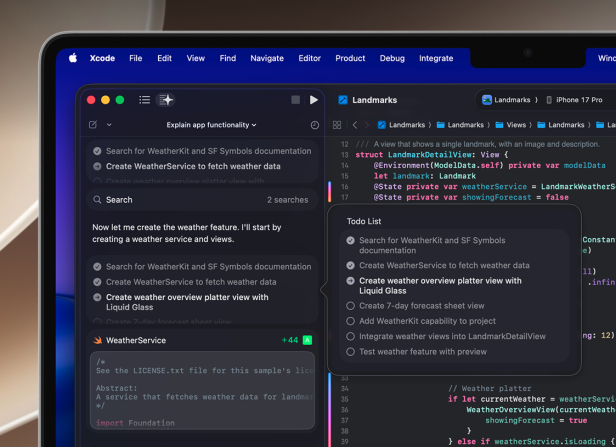
Task: Go forward in editor history
Action: pyautogui.click(x=367, y=125)
